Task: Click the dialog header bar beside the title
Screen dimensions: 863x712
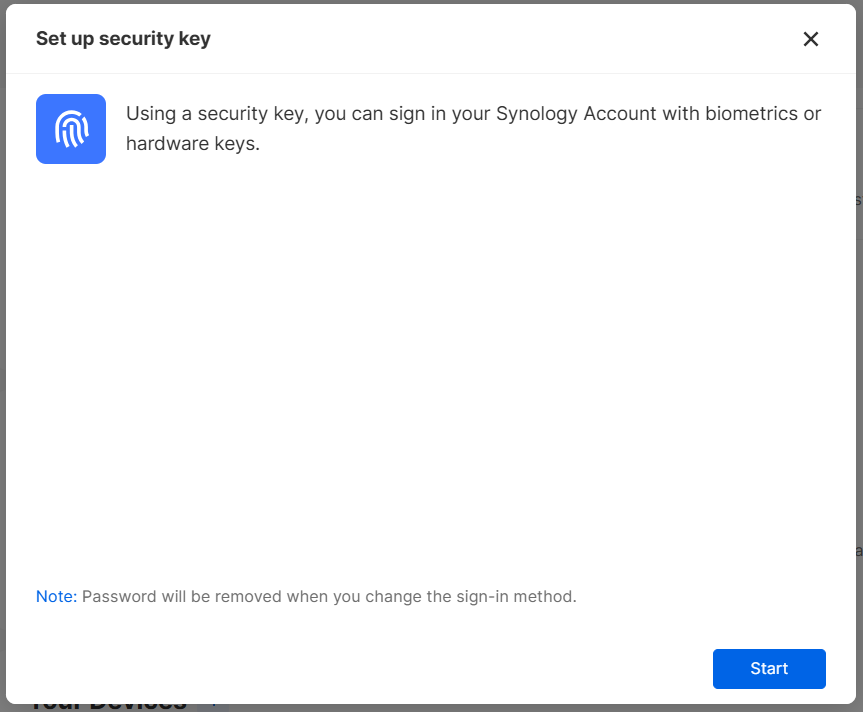Action: (500, 39)
